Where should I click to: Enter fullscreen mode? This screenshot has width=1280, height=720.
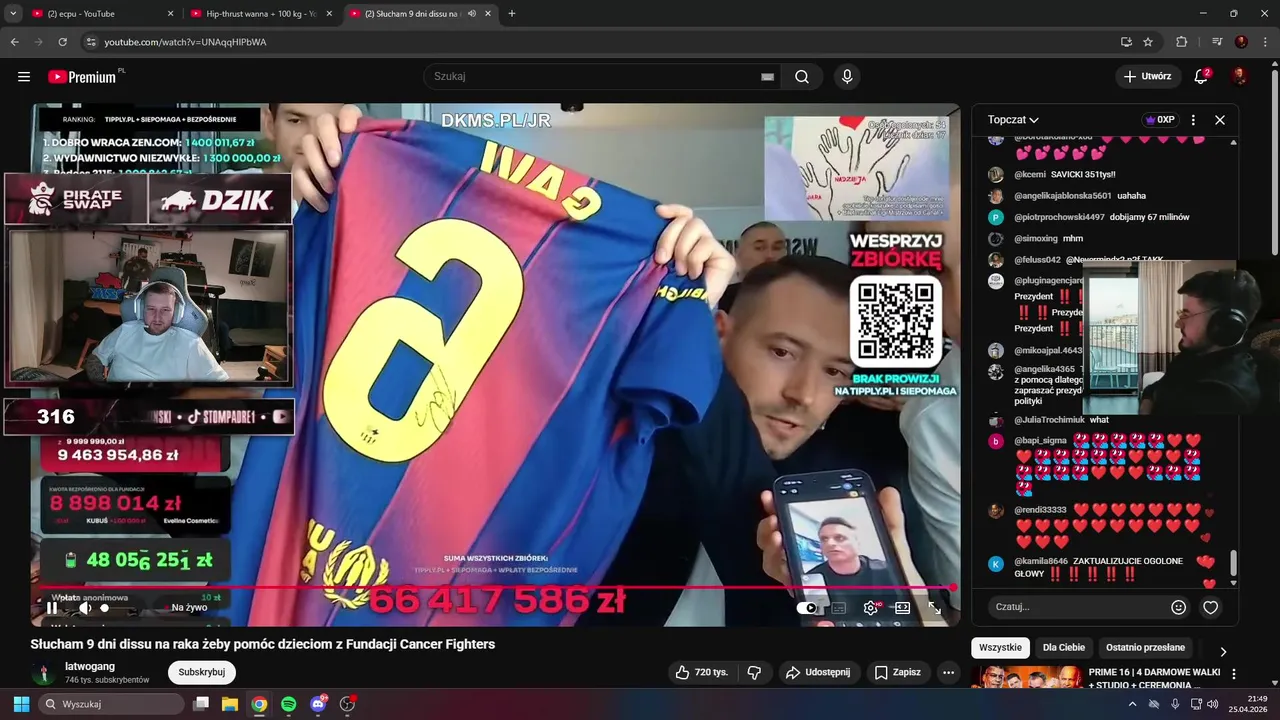934,607
